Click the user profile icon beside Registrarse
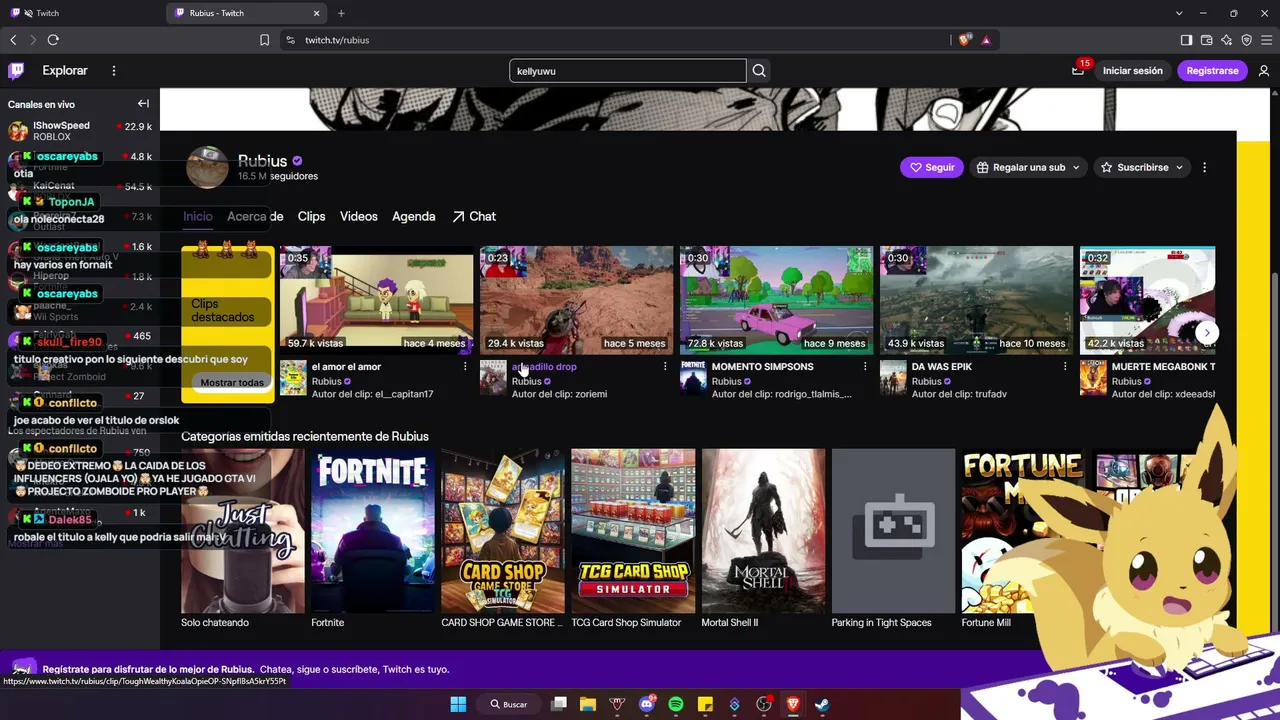This screenshot has height=720, width=1280. [1264, 71]
